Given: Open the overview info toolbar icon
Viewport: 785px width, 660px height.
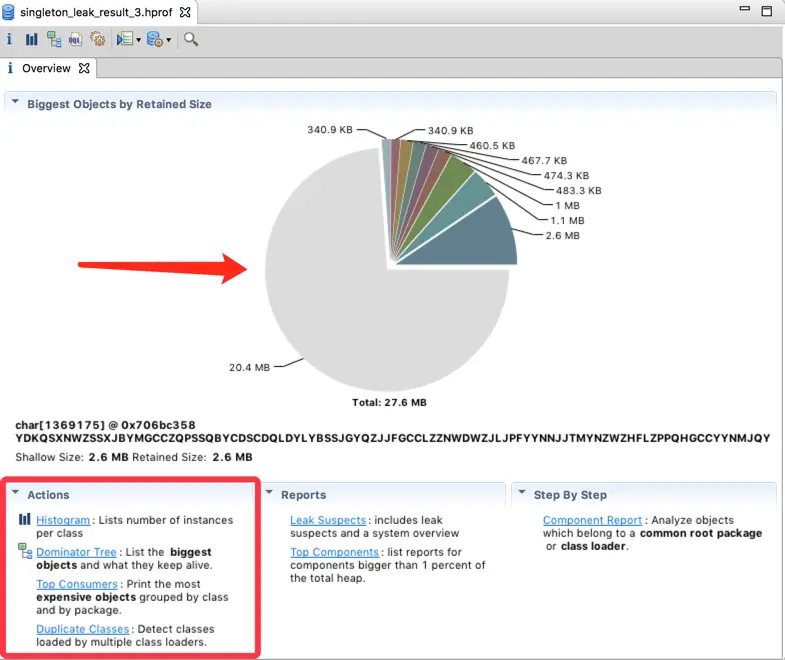Looking at the screenshot, I should (9, 39).
